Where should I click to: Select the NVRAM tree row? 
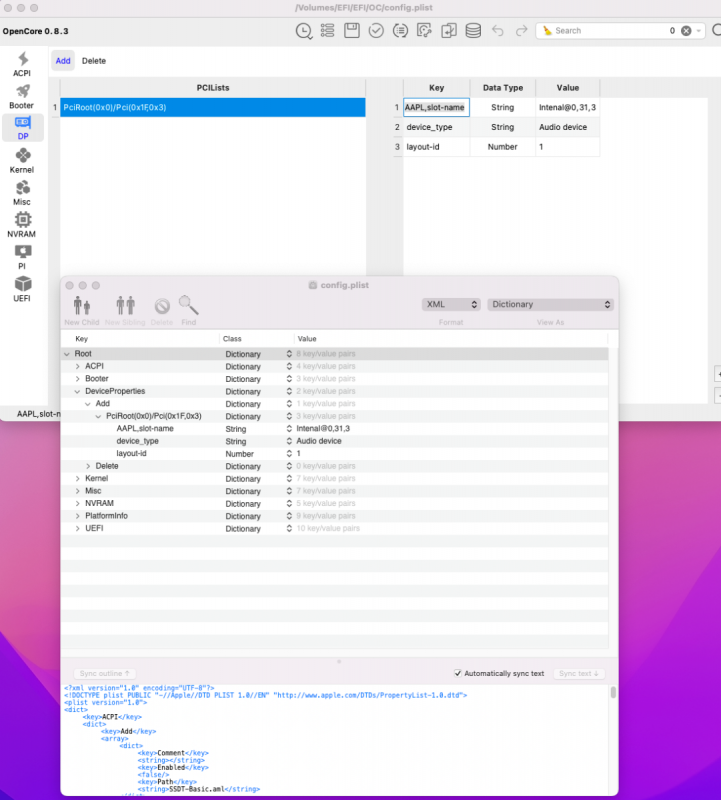click(334, 504)
